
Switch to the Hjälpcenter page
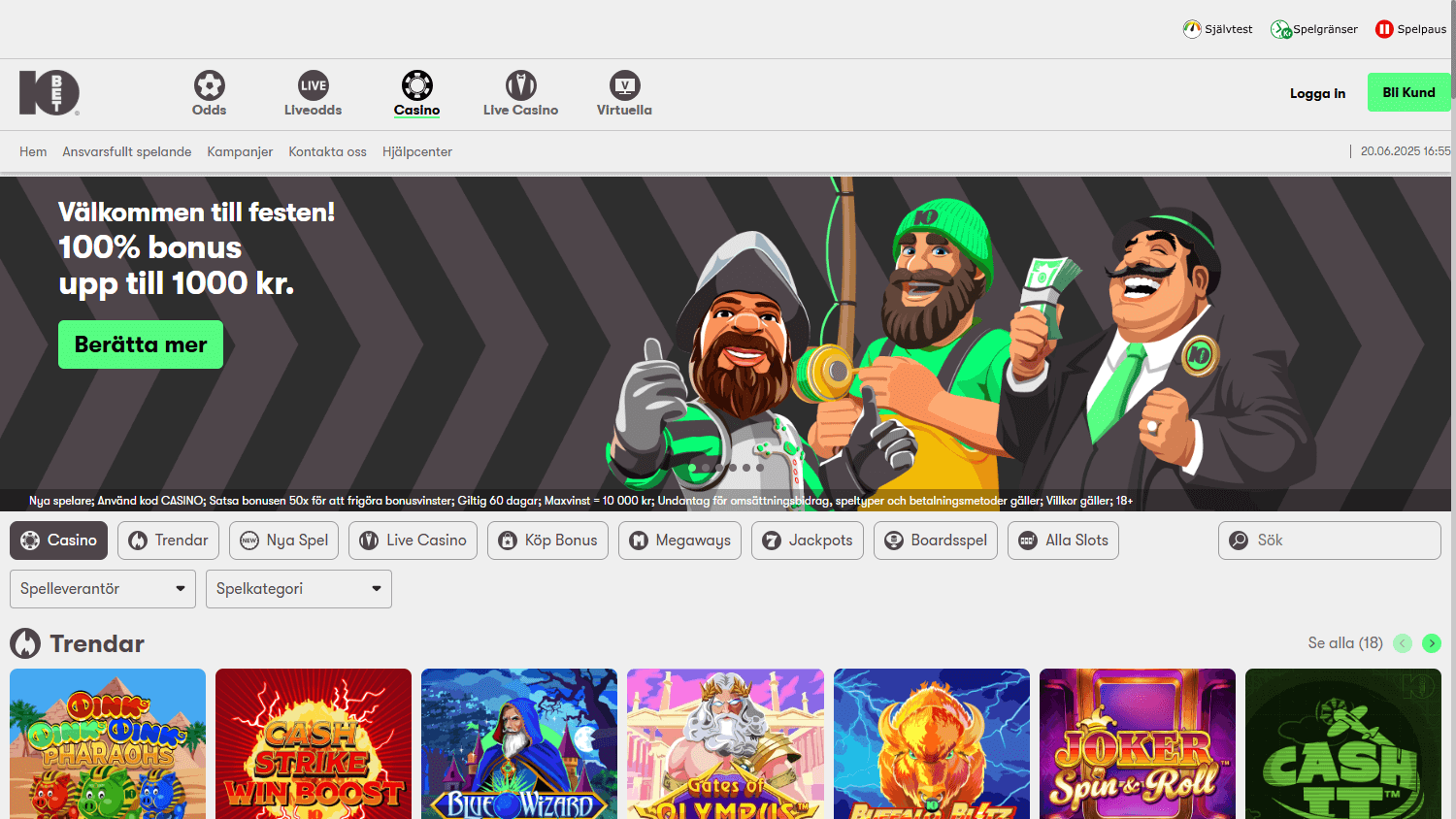[x=417, y=151]
